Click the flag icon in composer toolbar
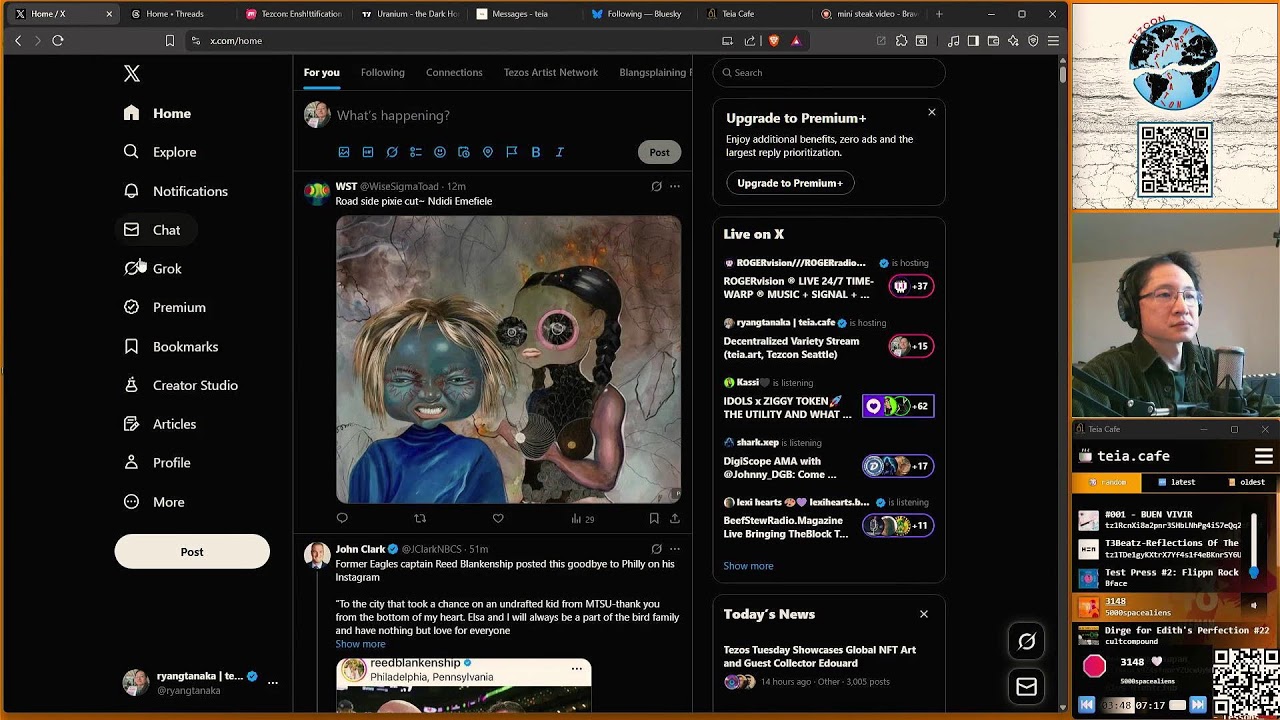The image size is (1280, 720). (512, 152)
